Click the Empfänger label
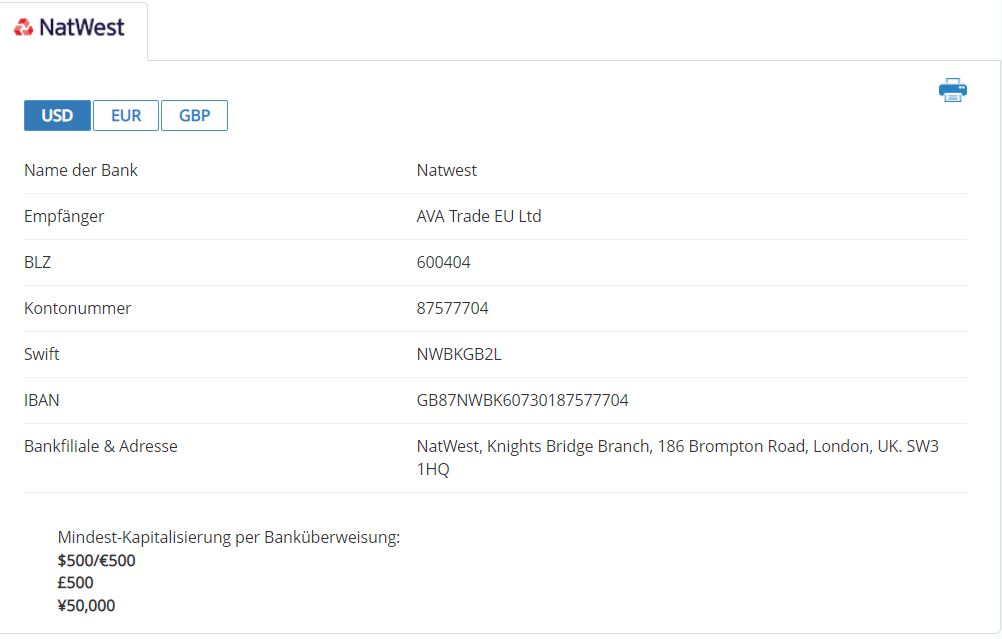1002x639 pixels. coord(64,217)
